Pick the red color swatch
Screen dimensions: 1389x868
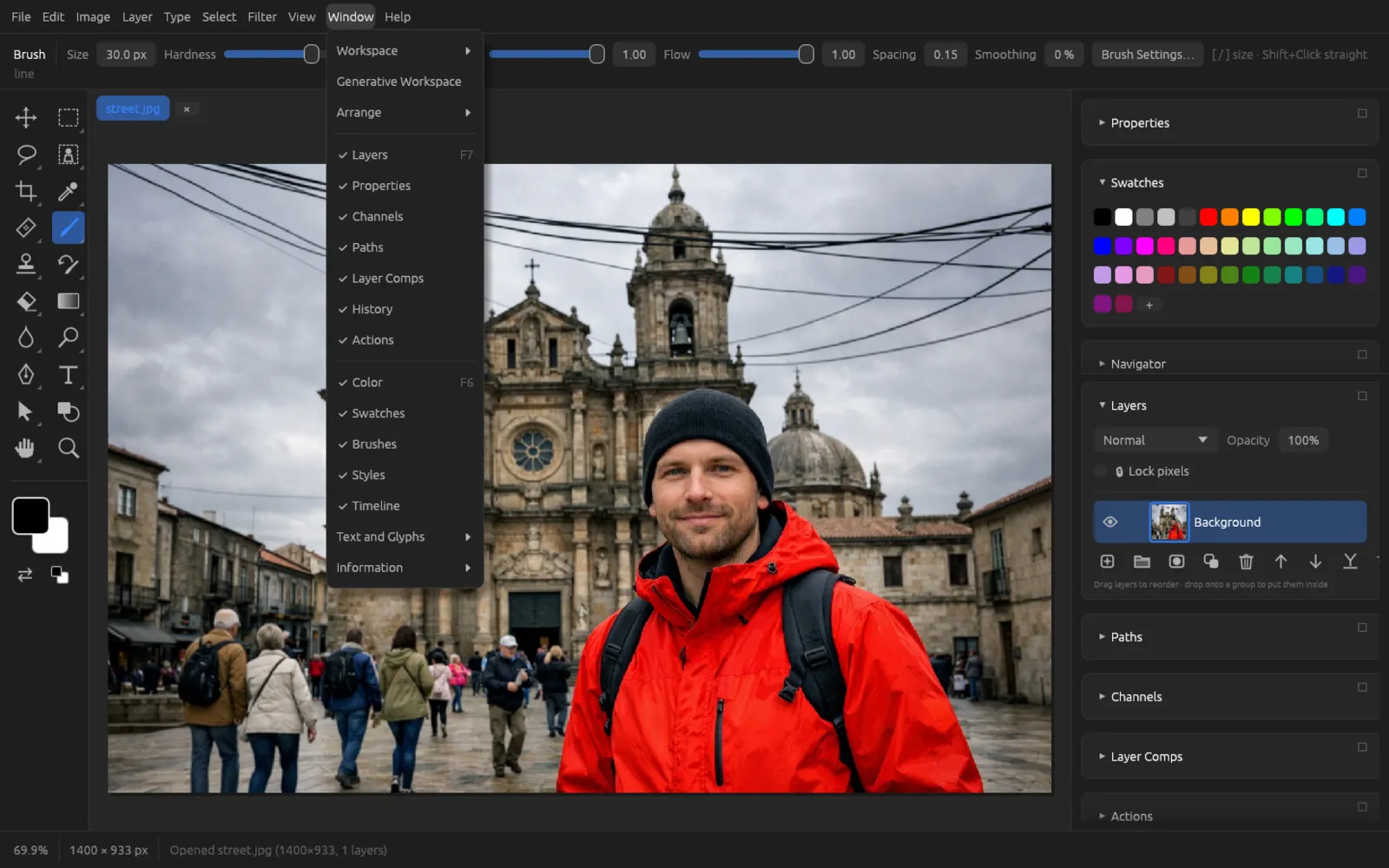(1208, 217)
